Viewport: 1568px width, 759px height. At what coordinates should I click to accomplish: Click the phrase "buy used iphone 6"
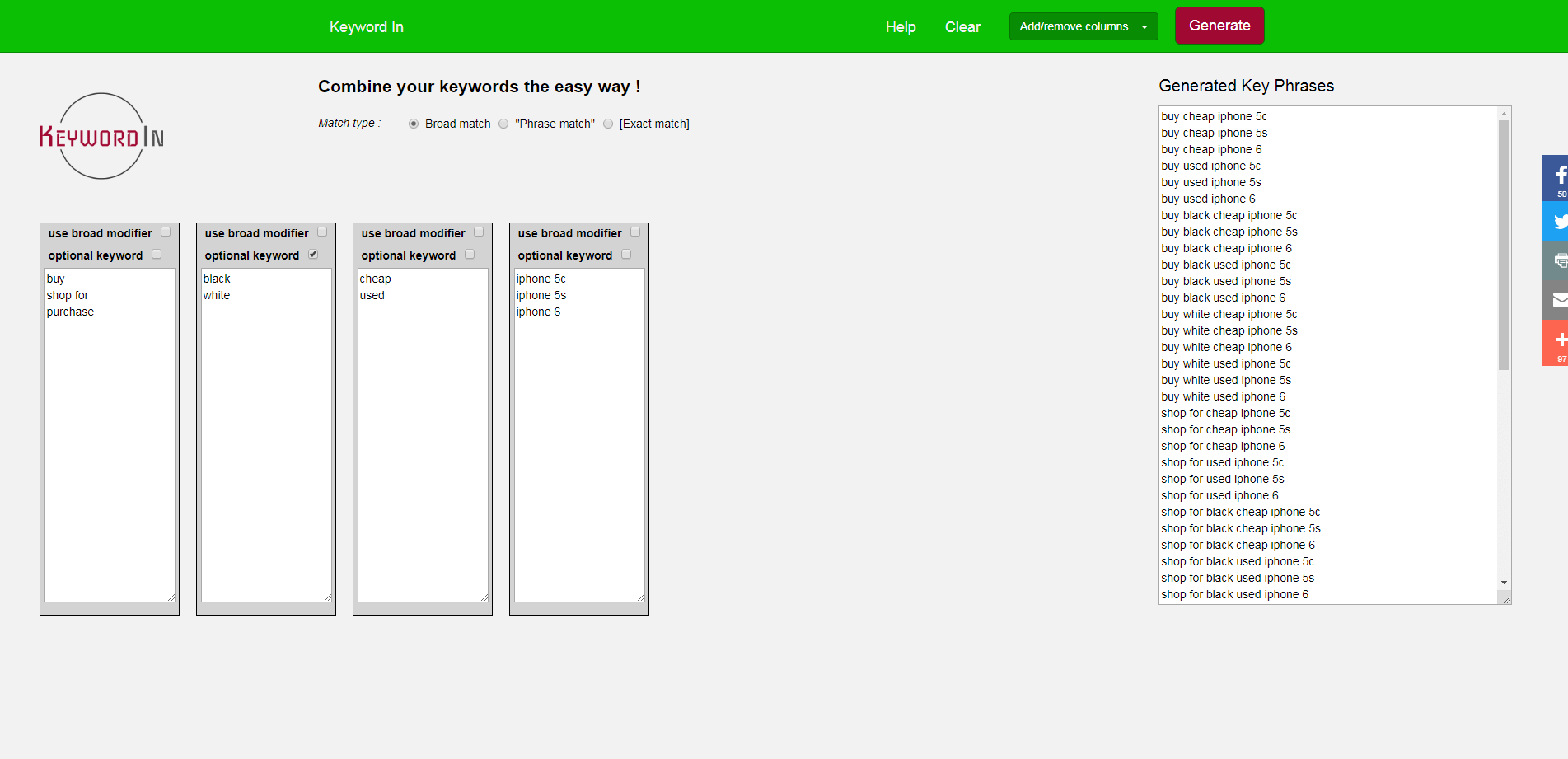[x=1208, y=199]
